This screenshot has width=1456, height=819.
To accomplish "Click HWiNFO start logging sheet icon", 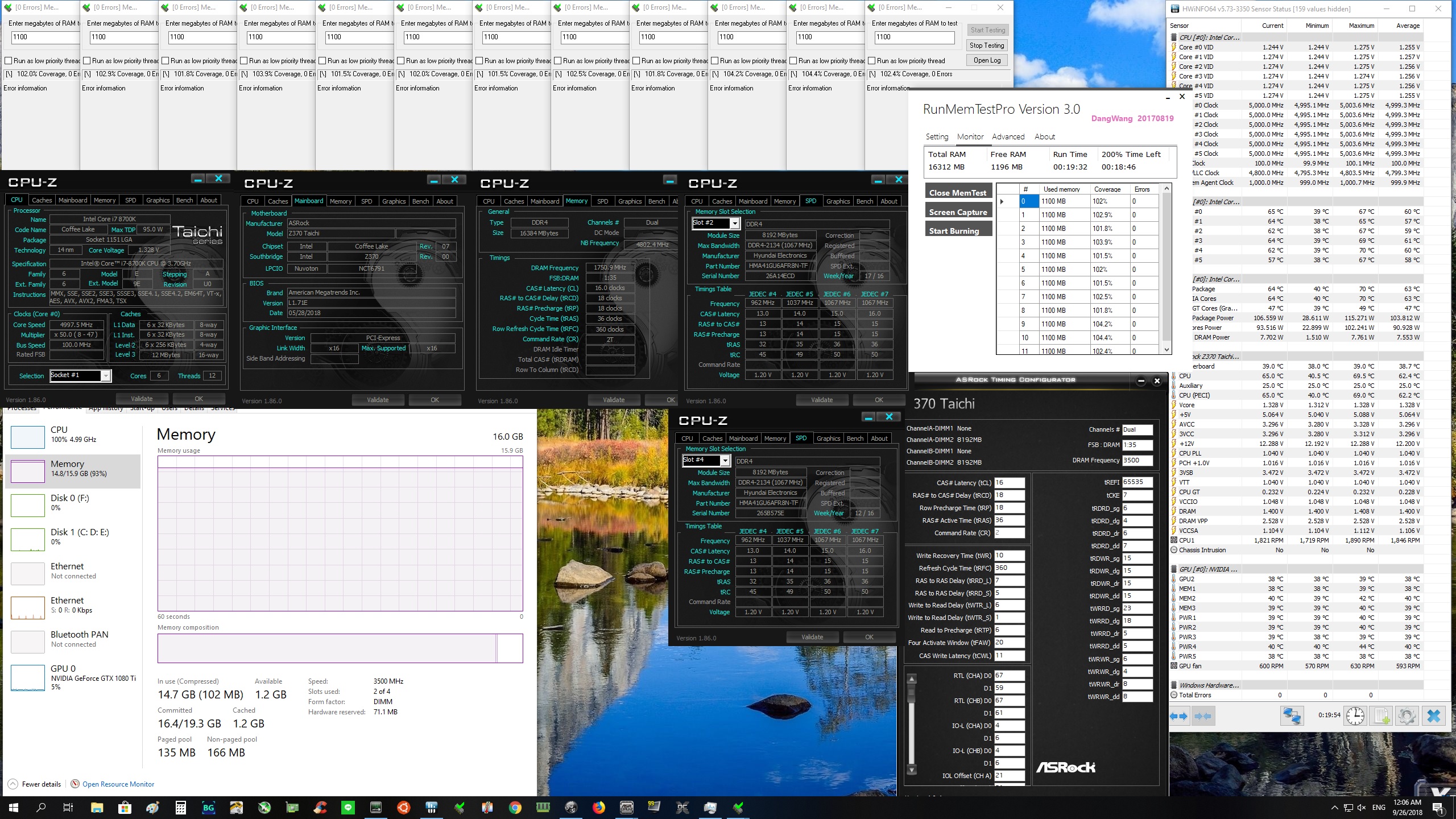I will point(1381,716).
